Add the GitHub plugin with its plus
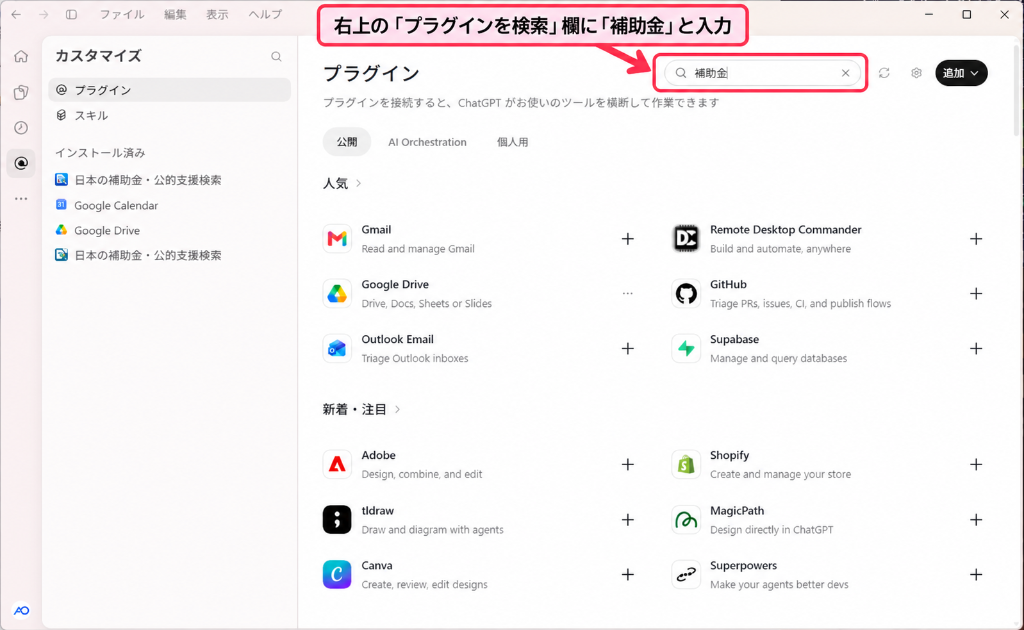 pyautogui.click(x=976, y=294)
